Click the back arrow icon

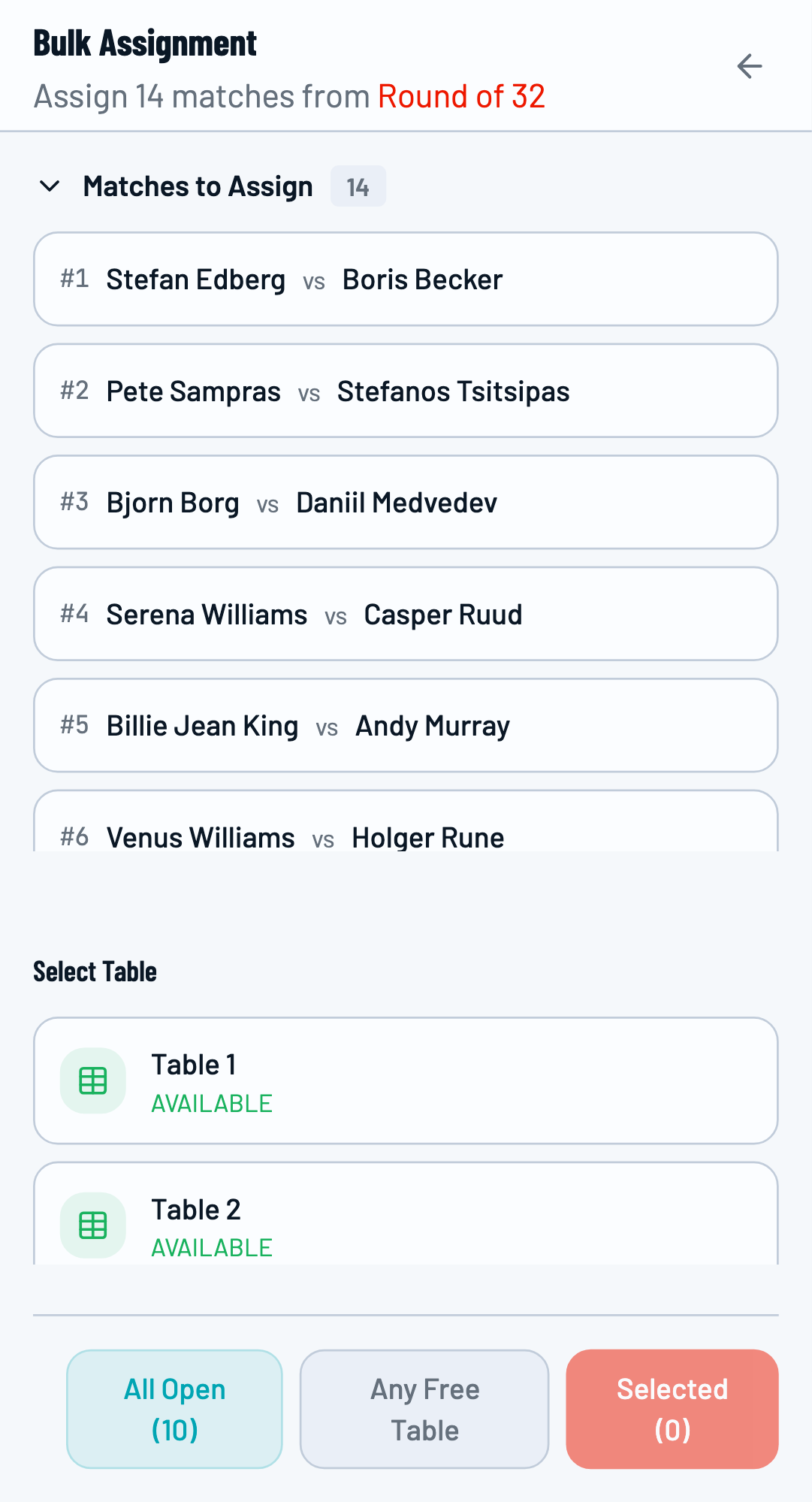(x=749, y=66)
